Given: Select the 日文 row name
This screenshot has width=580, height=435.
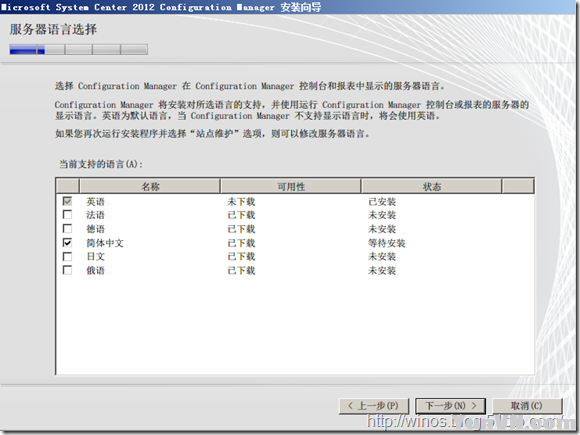Looking at the screenshot, I should [95, 257].
